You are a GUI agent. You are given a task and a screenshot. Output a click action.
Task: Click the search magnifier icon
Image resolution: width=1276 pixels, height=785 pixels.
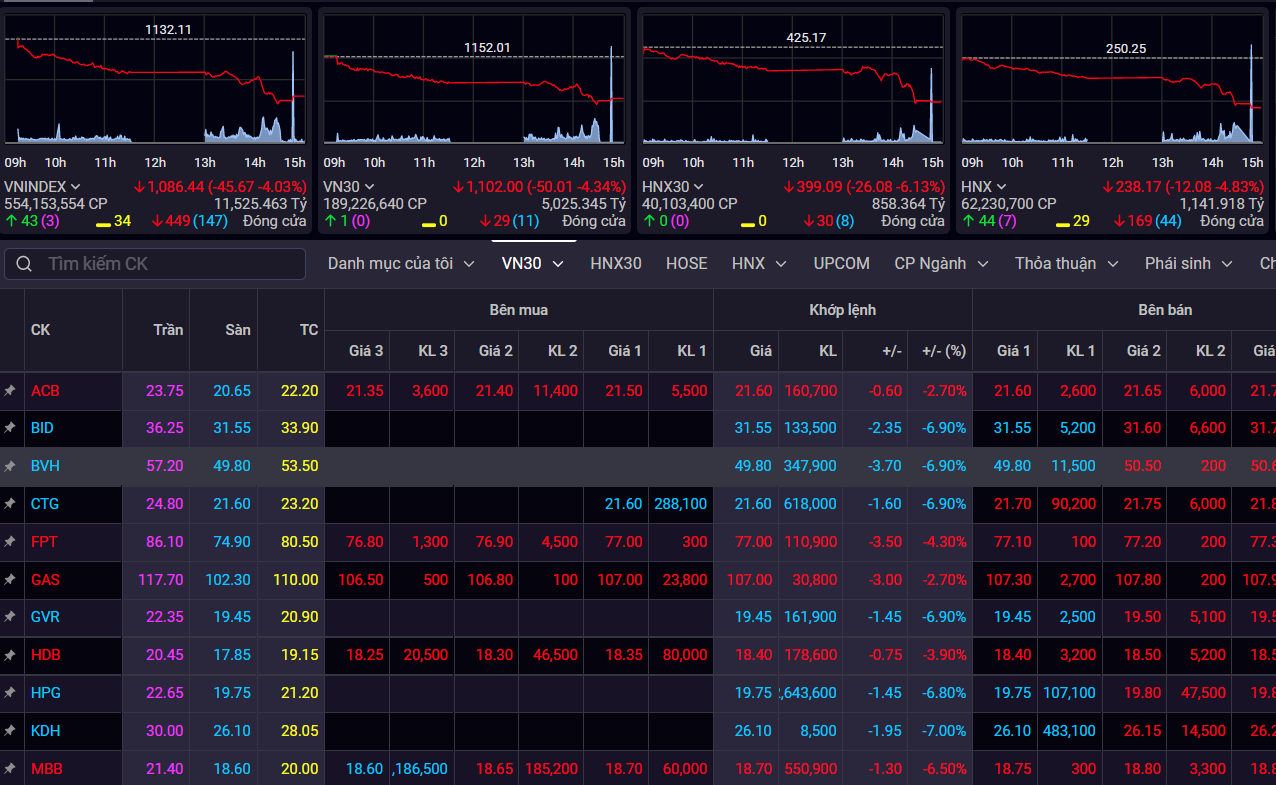(23, 264)
